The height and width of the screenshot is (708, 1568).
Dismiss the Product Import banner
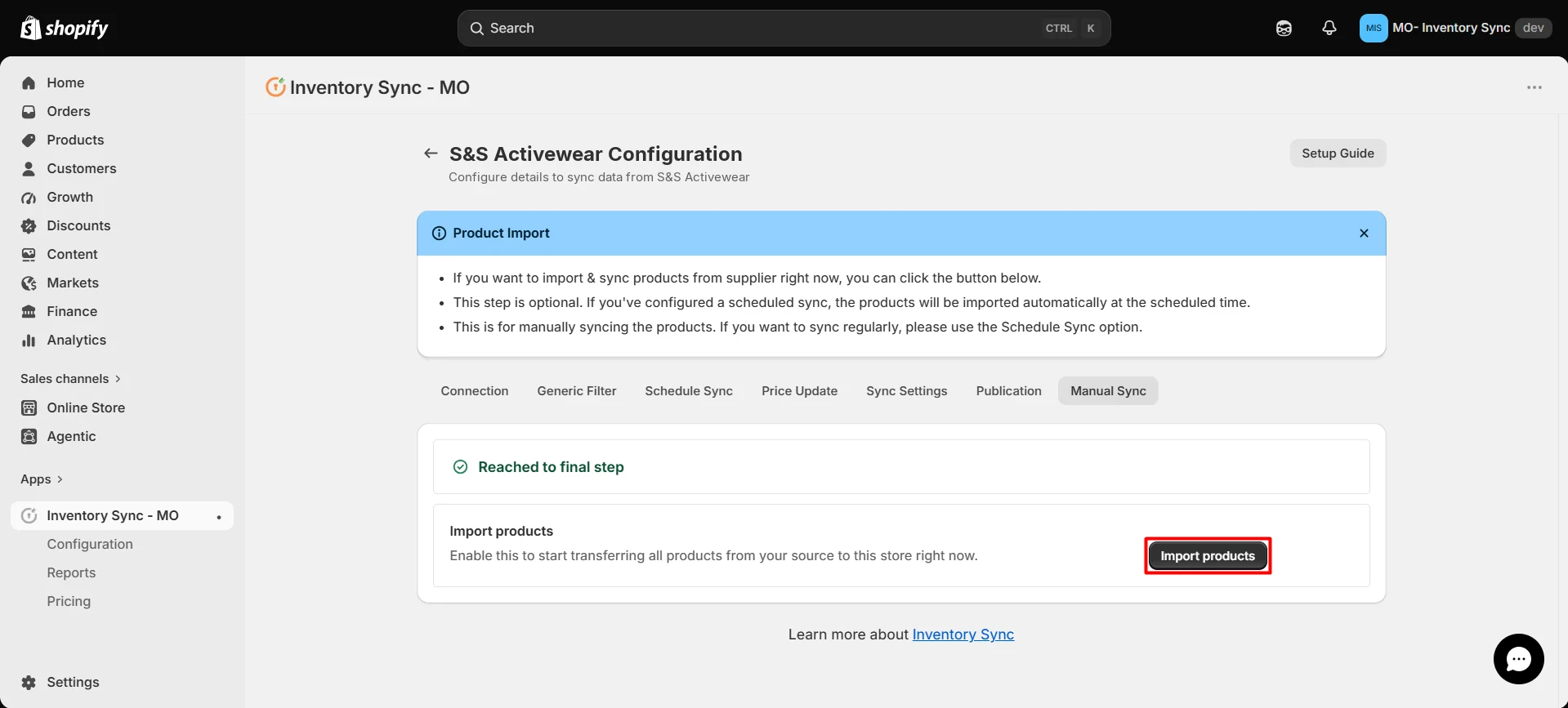pyautogui.click(x=1364, y=234)
